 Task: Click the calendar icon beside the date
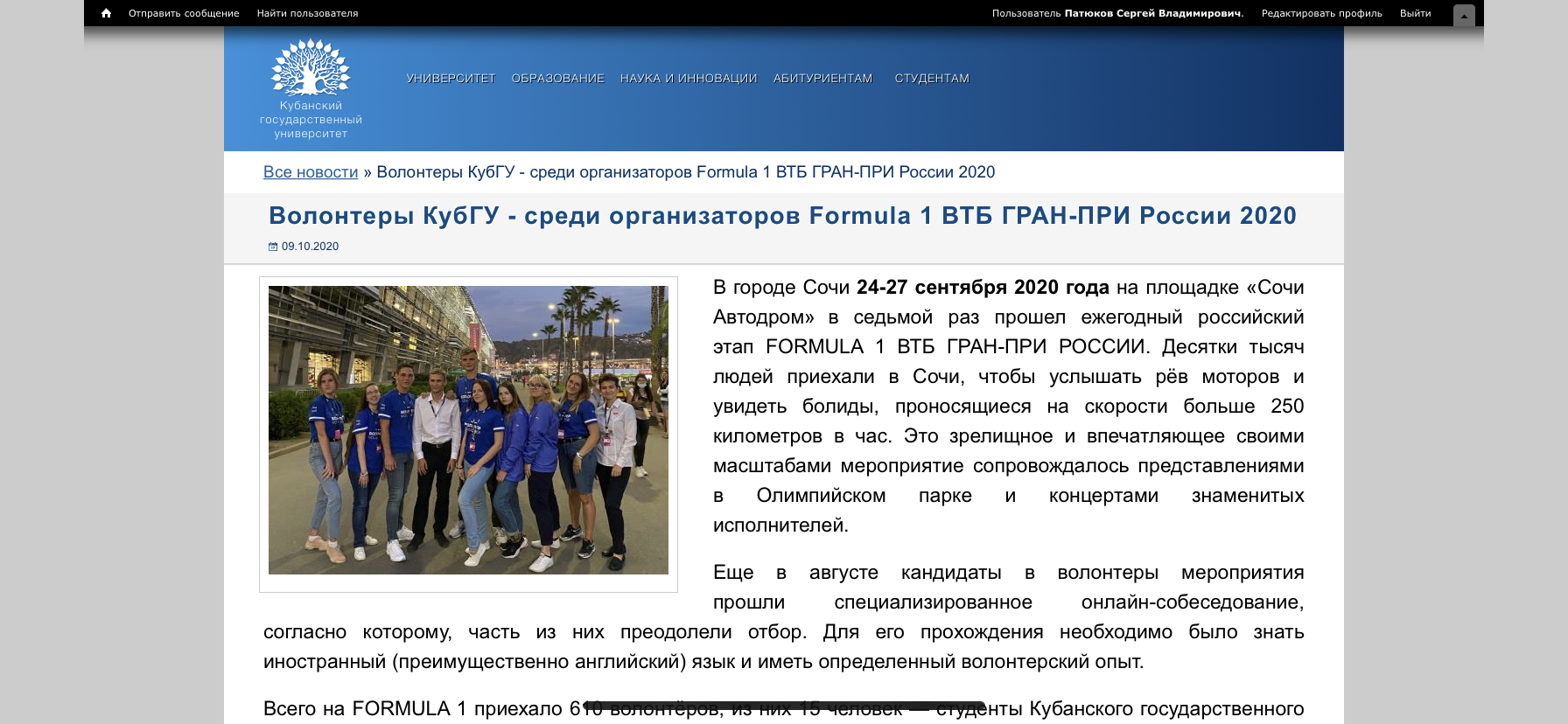[273, 247]
